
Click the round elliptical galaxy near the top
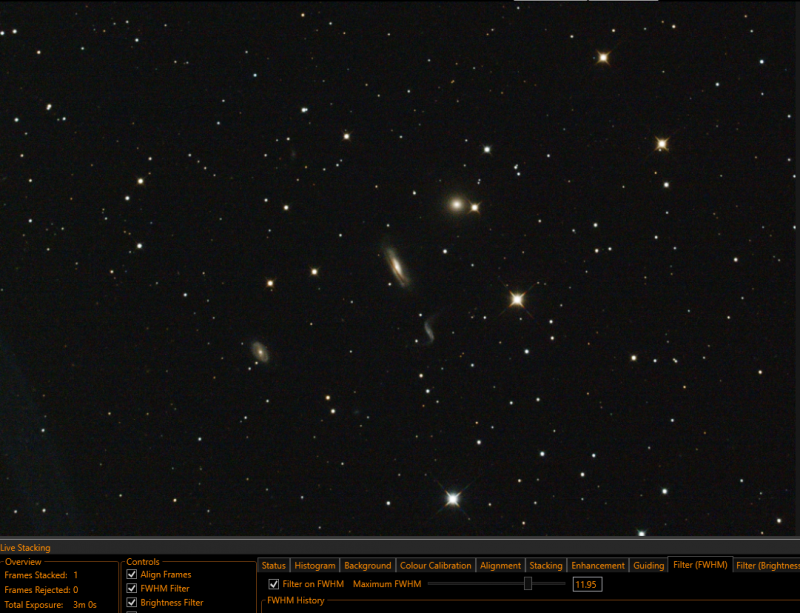(x=456, y=205)
